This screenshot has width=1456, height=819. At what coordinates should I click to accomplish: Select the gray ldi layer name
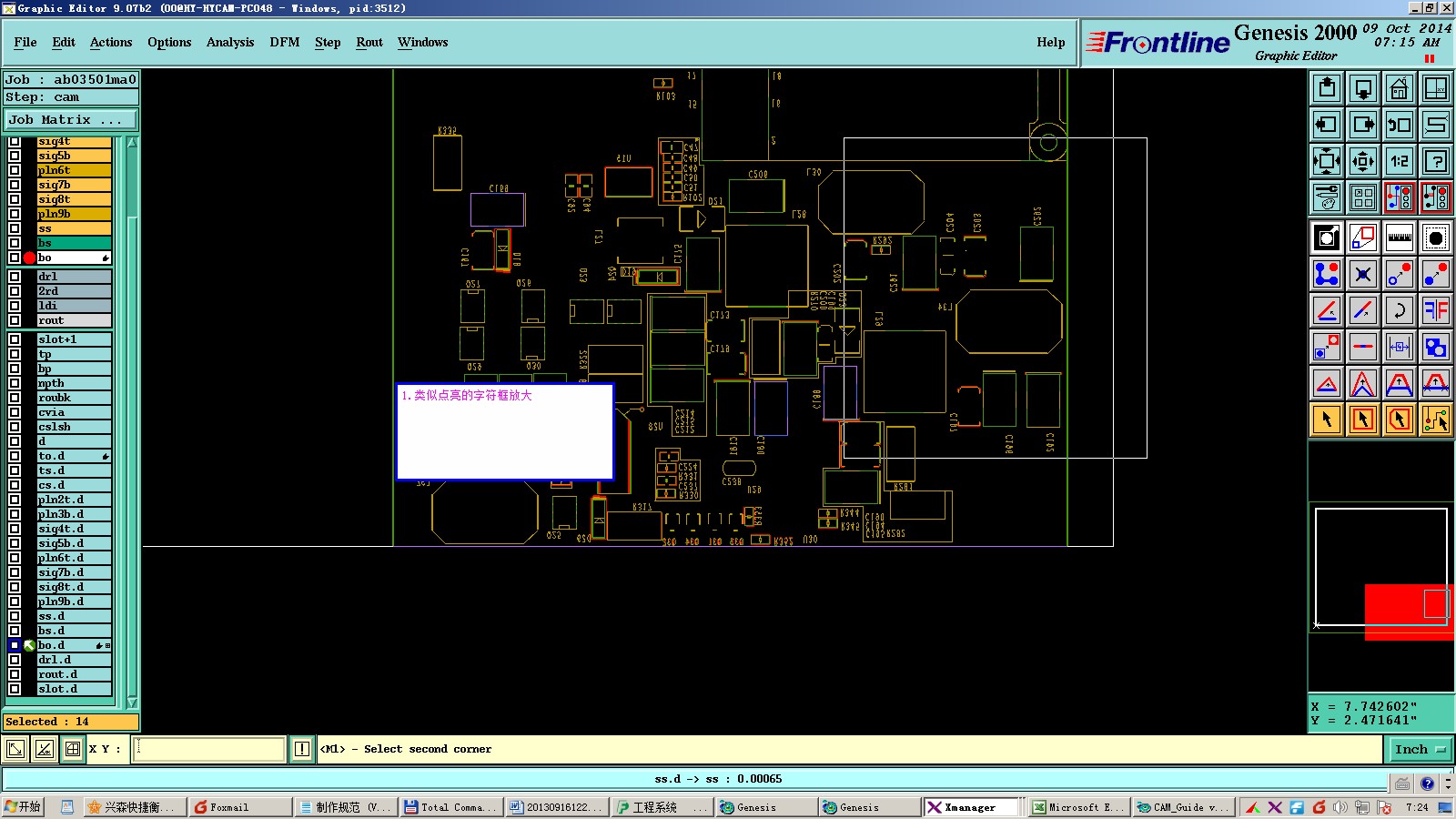pos(74,306)
